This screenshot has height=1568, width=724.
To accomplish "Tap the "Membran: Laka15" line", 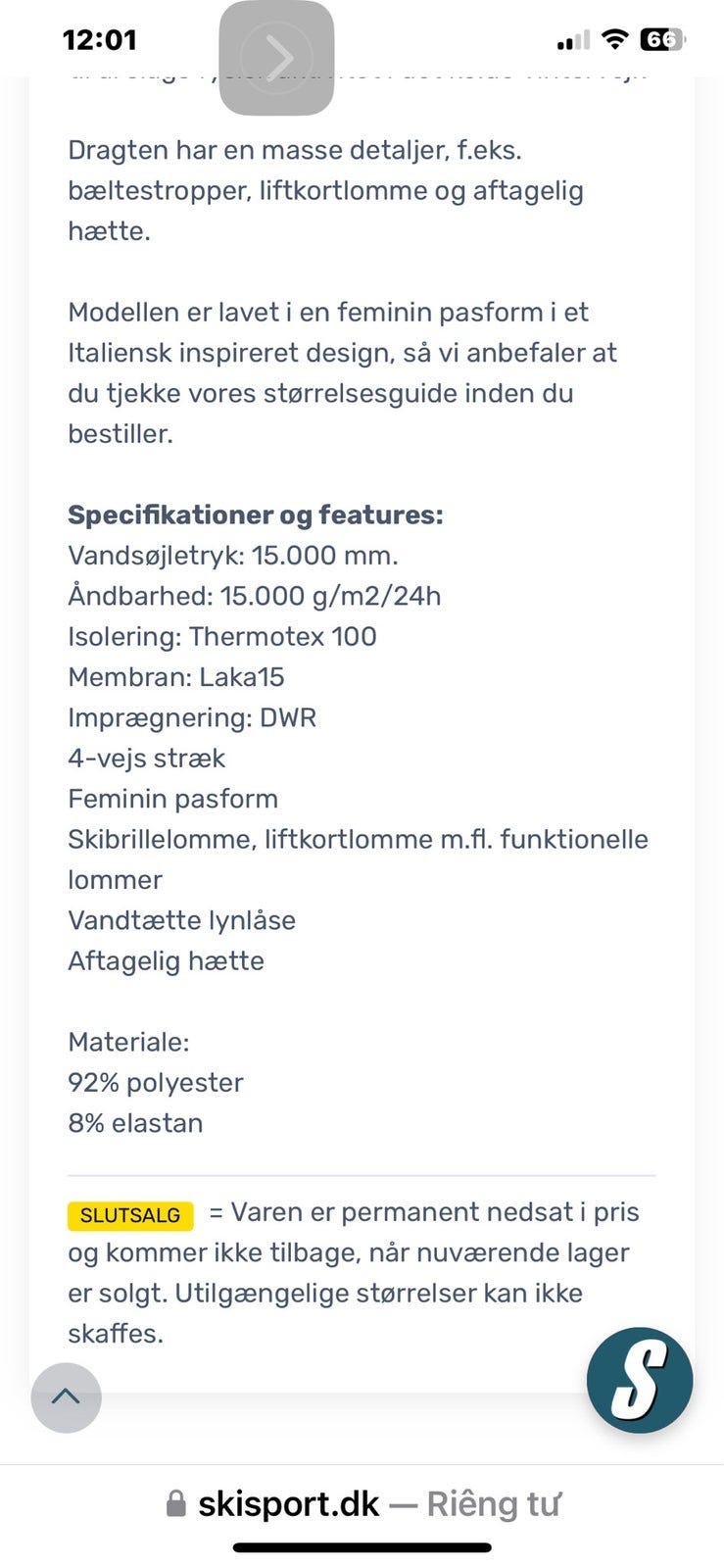I will tap(175, 677).
